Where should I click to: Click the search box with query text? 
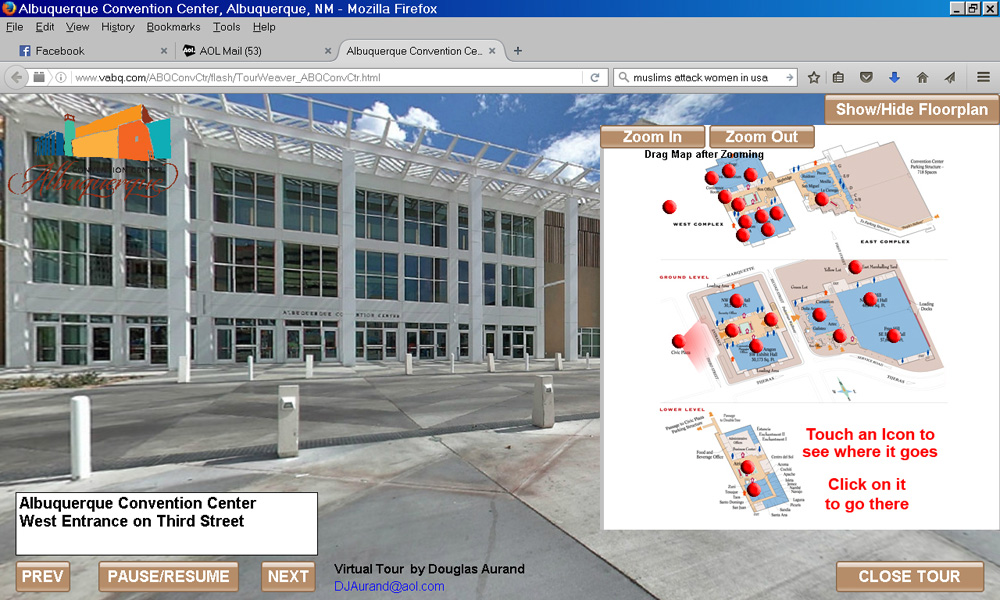(x=705, y=77)
